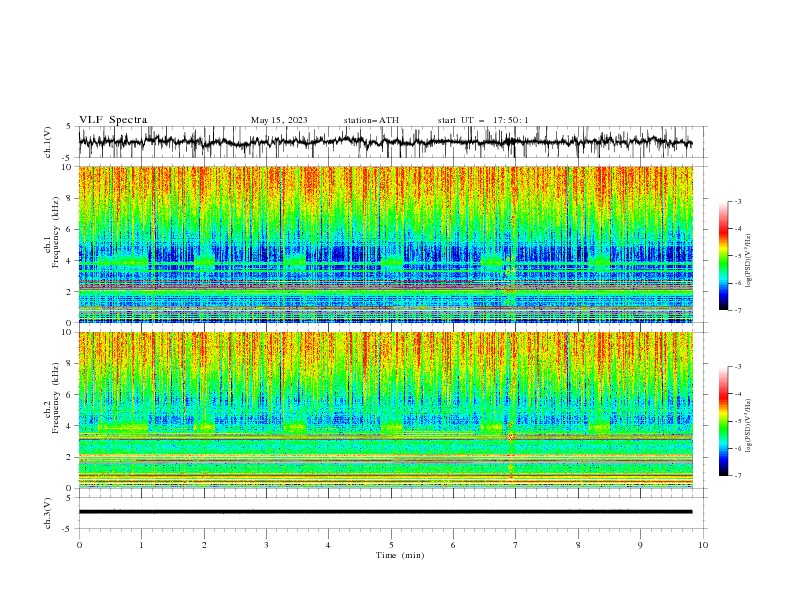This screenshot has width=792, height=612.
Task: Click the ch.2 color scale bar
Action: pos(723,421)
